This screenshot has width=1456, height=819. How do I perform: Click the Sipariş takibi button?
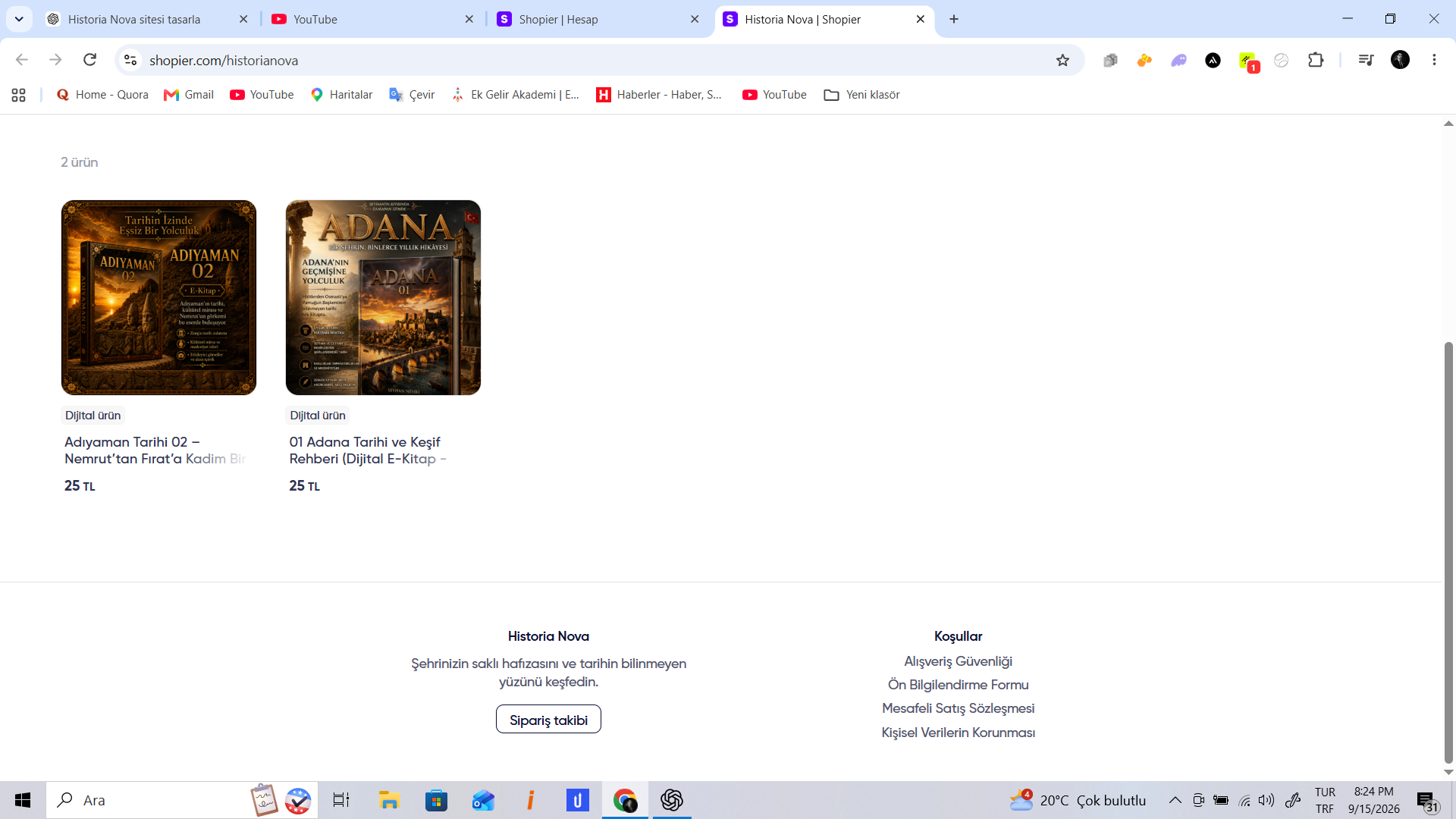coord(548,720)
